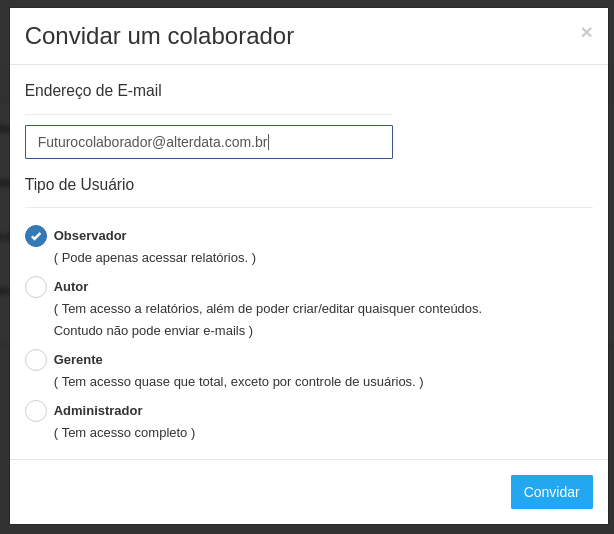Click the email address input field
The height and width of the screenshot is (534, 614).
(208, 142)
